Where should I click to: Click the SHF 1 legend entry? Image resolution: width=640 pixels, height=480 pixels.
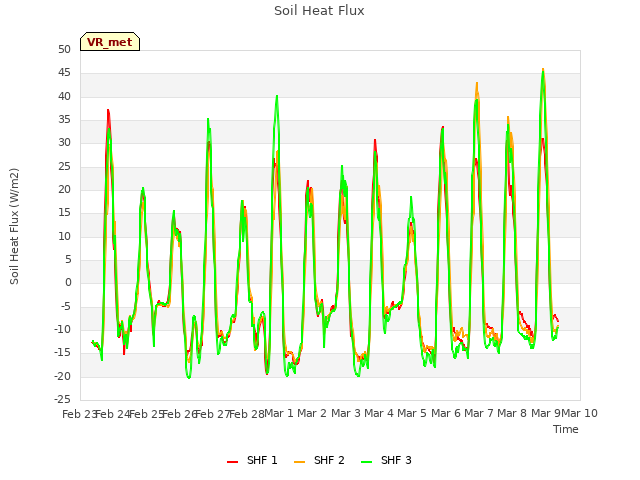(x=252, y=460)
